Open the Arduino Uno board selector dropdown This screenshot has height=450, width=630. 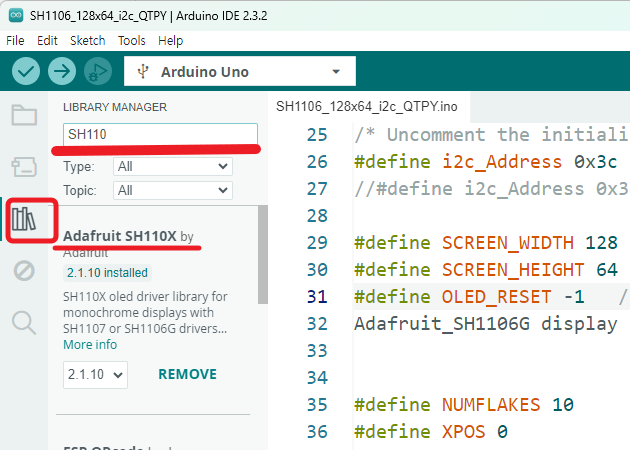240,71
